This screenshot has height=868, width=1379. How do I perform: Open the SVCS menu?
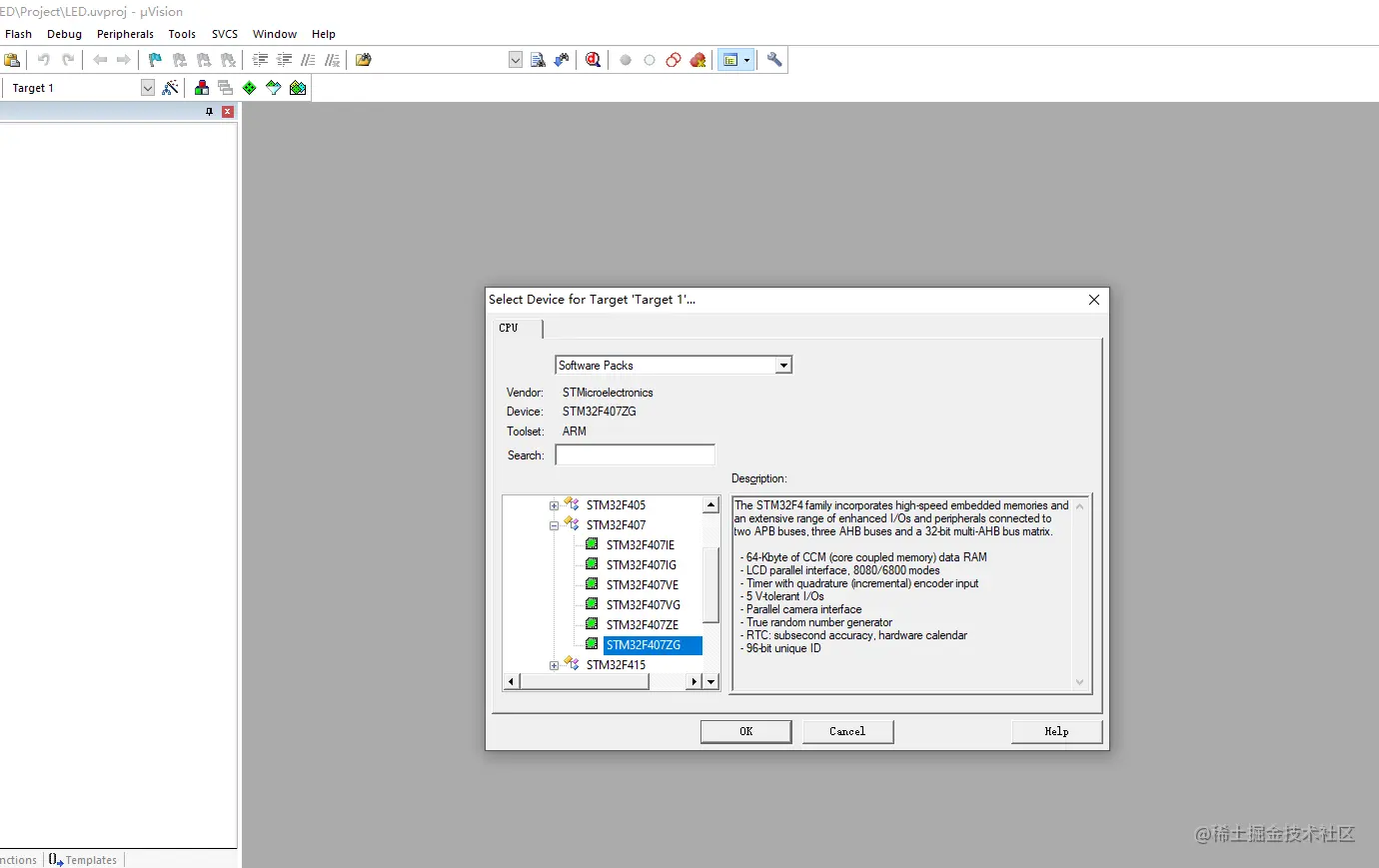click(225, 34)
